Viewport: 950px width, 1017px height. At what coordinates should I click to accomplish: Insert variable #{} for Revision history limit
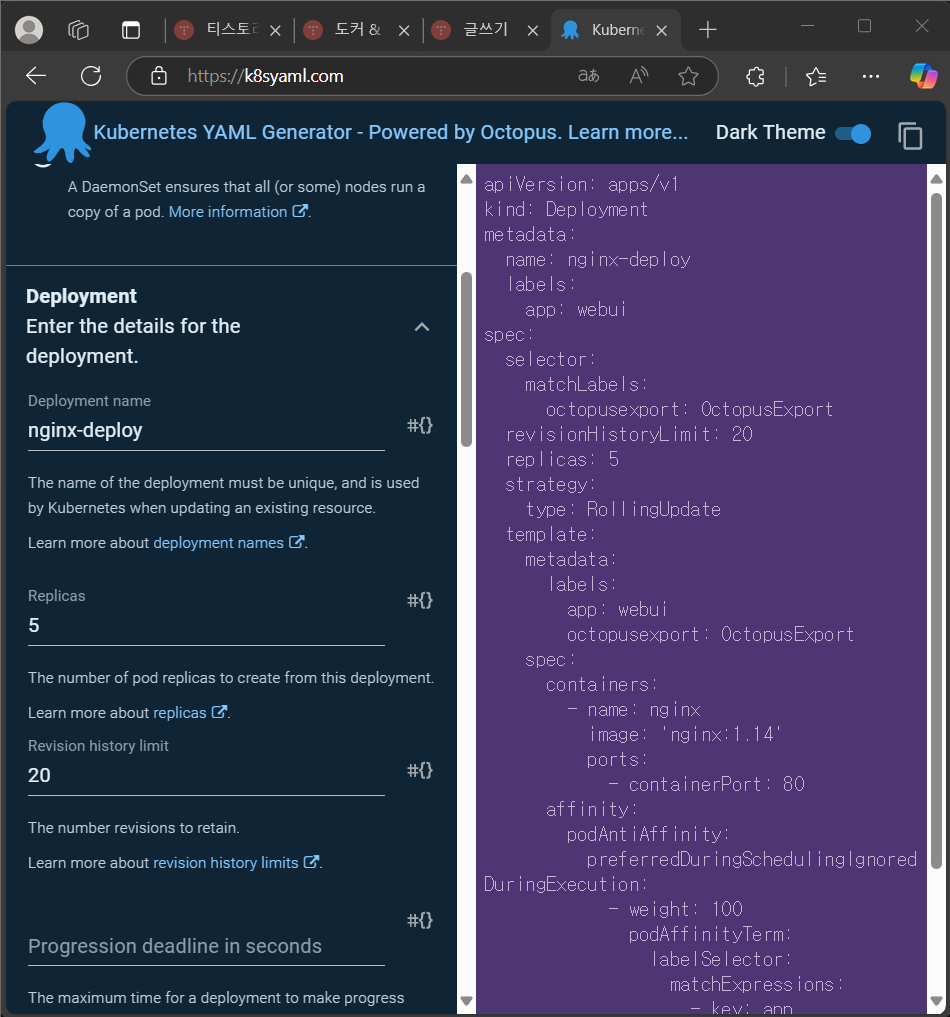click(x=420, y=771)
